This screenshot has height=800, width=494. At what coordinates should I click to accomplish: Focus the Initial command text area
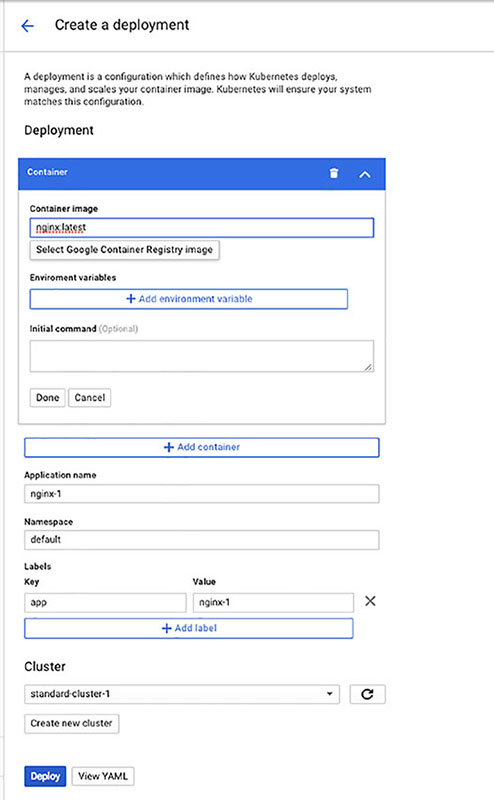point(202,356)
